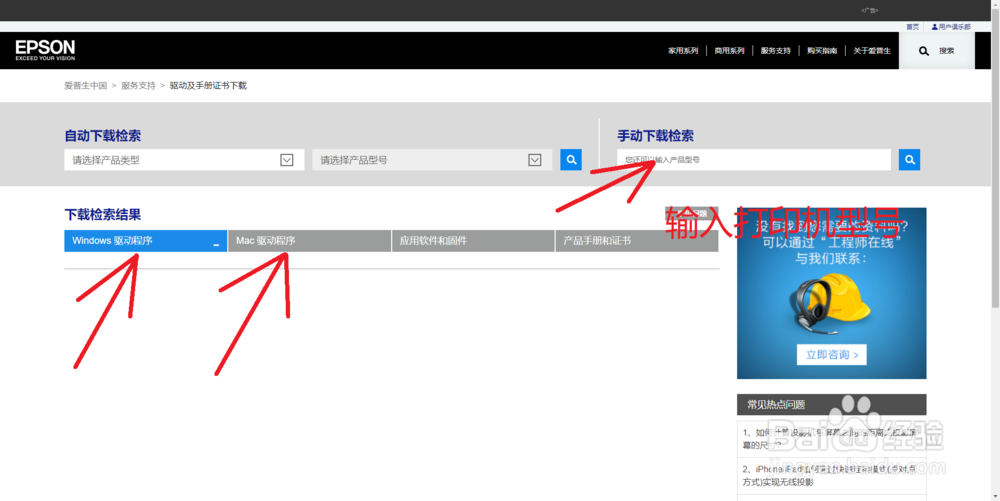Screen dimensions: 1000x501
Task: Click the 手动下载检索 heading
Action: (656, 136)
